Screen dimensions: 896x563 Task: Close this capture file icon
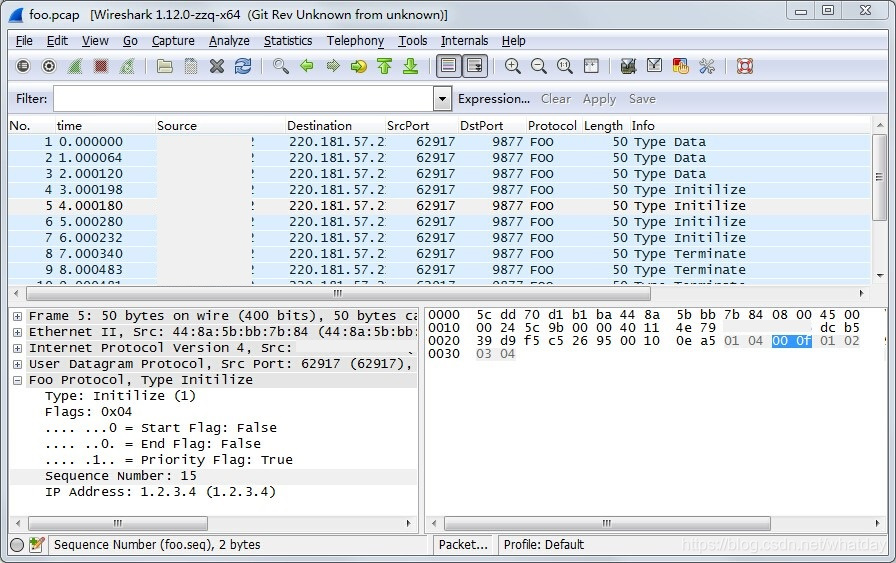pos(217,66)
